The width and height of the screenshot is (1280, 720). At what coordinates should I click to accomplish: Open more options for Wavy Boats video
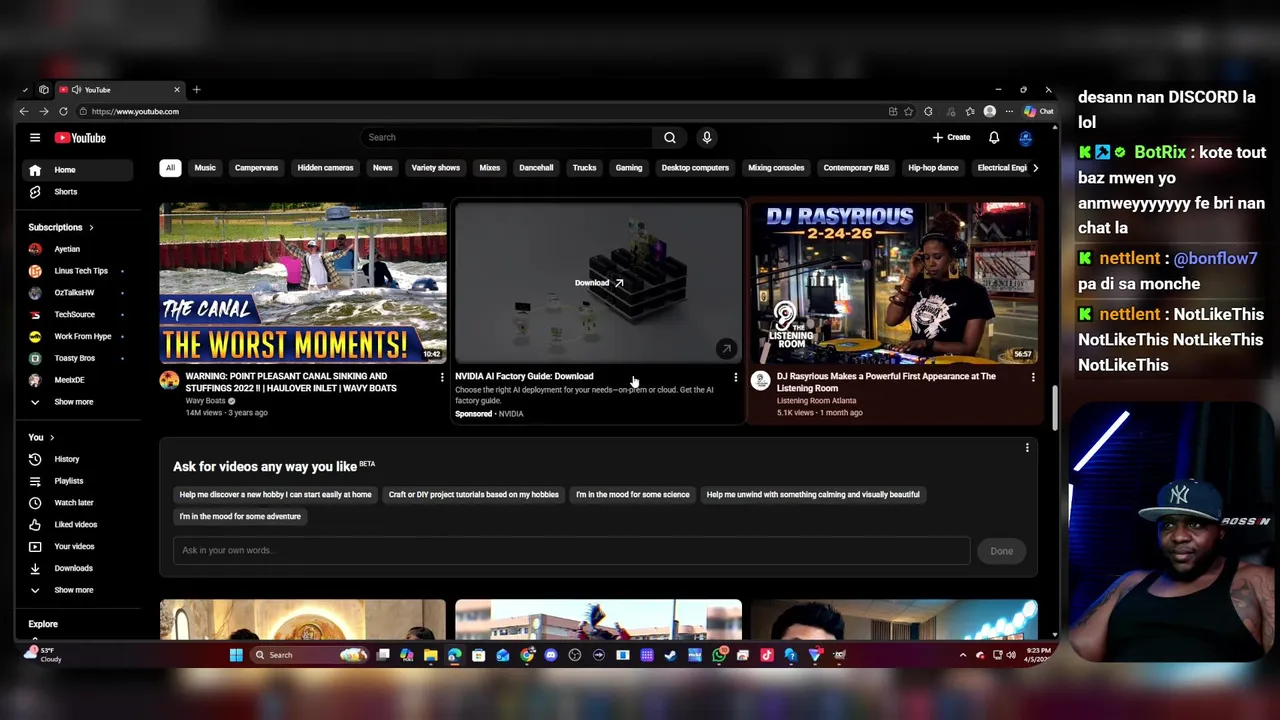click(x=442, y=378)
